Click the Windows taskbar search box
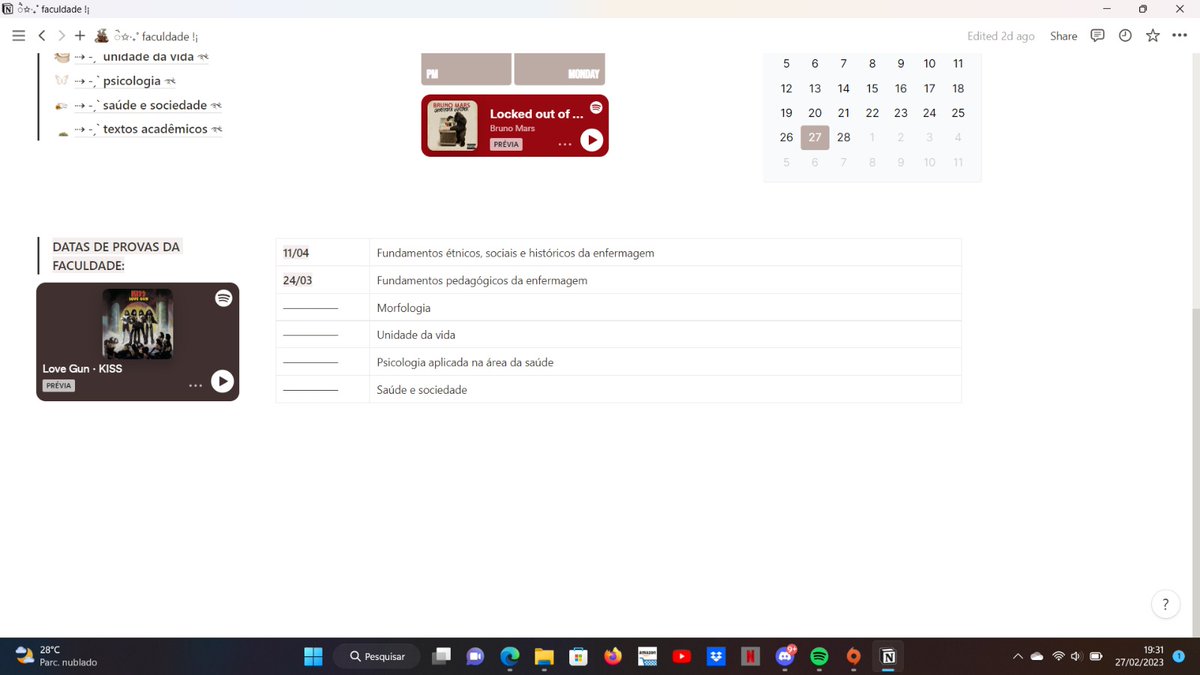 click(x=377, y=656)
